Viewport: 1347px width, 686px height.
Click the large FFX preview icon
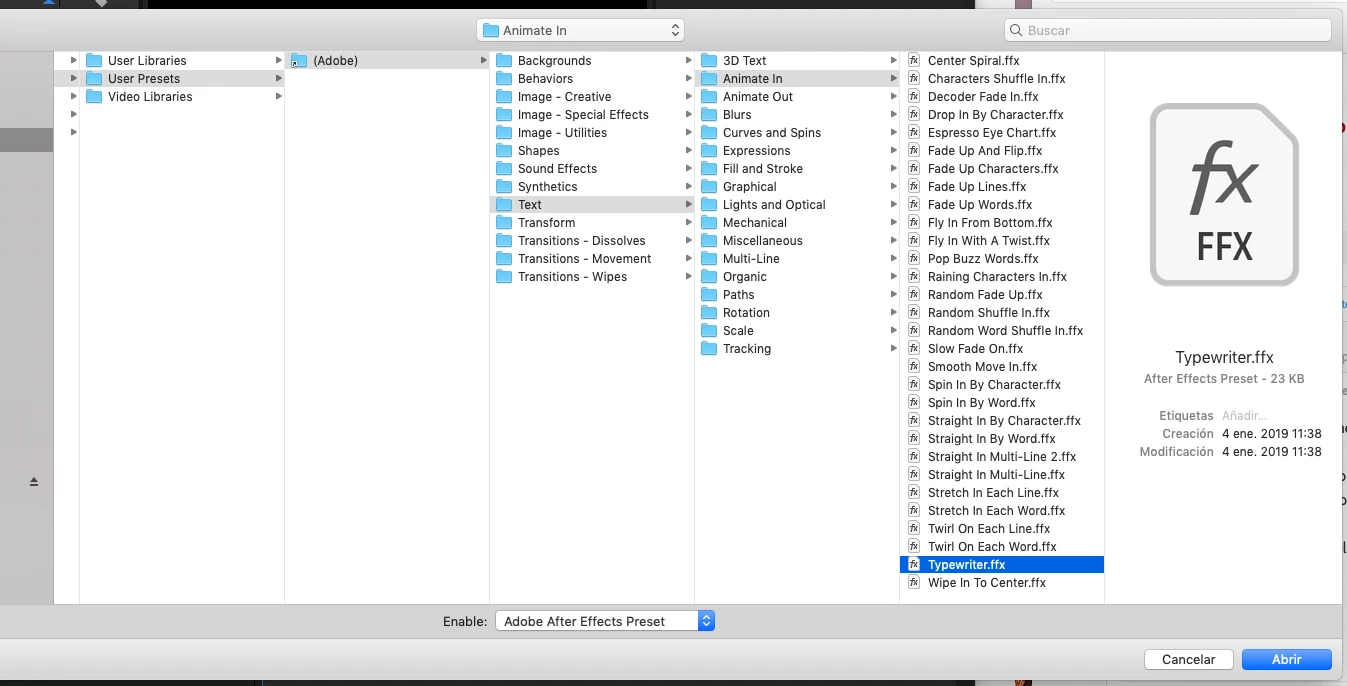pos(1224,195)
